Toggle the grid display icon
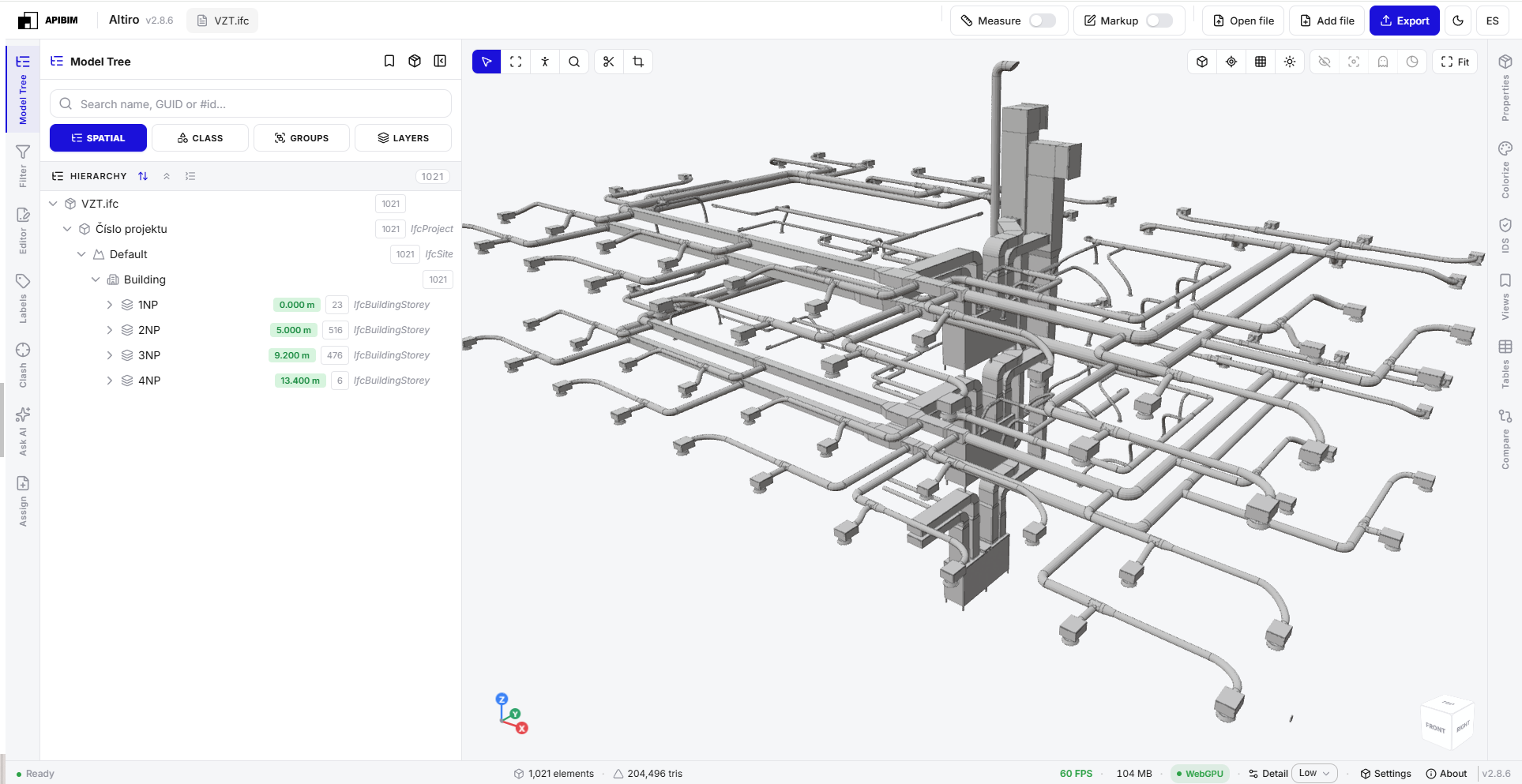 pos(1261,62)
